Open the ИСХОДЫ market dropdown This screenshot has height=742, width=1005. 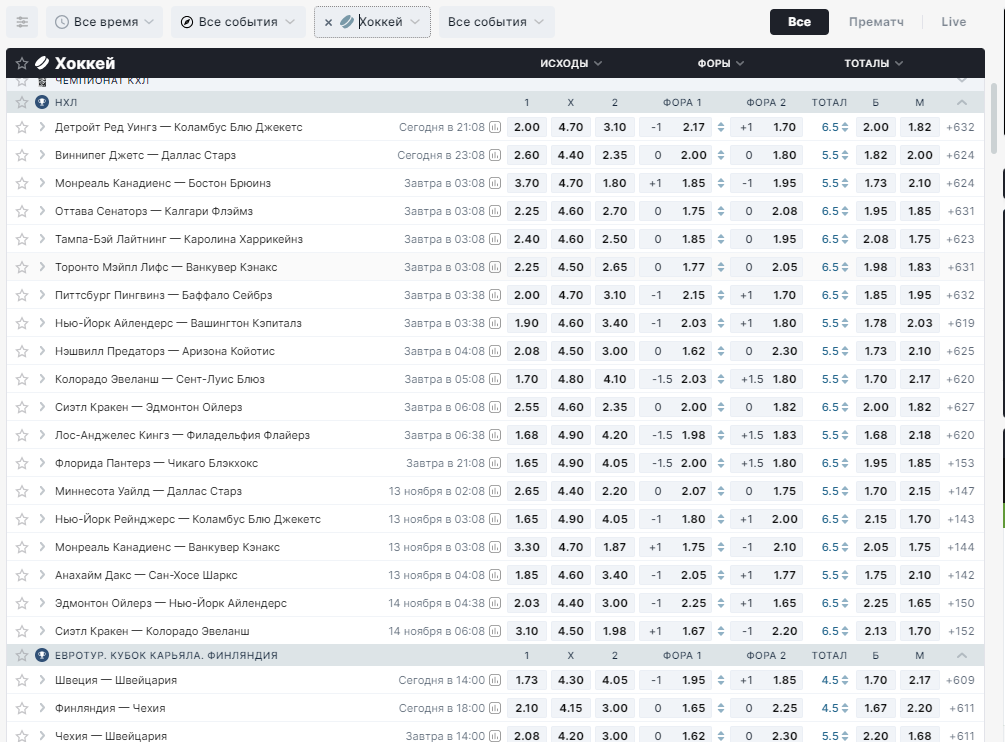pyautogui.click(x=570, y=63)
